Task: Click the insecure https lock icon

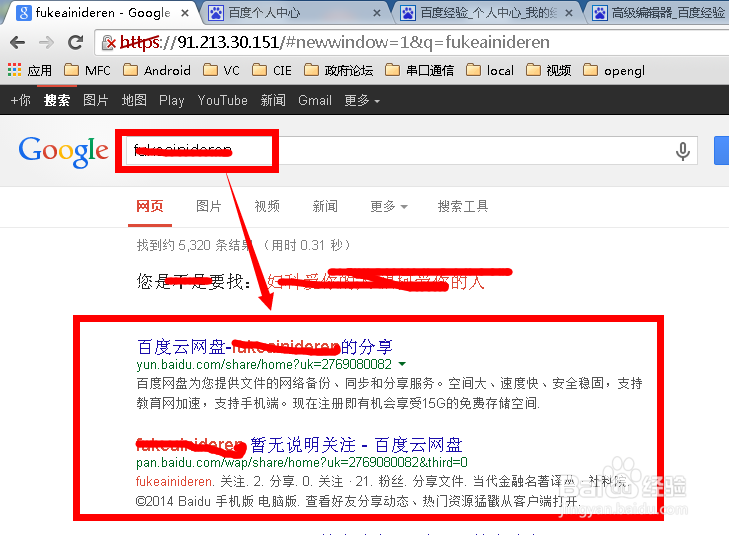Action: tap(109, 43)
